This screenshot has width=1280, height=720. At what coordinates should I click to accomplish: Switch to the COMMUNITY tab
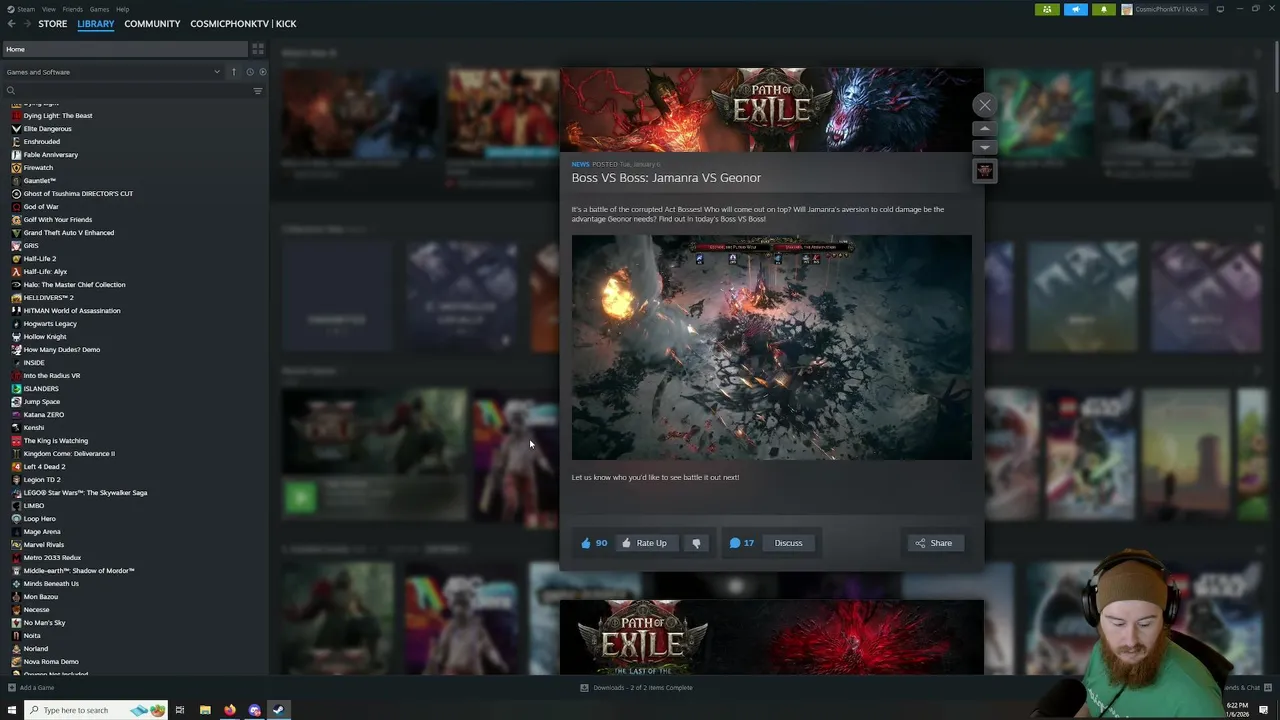click(152, 23)
